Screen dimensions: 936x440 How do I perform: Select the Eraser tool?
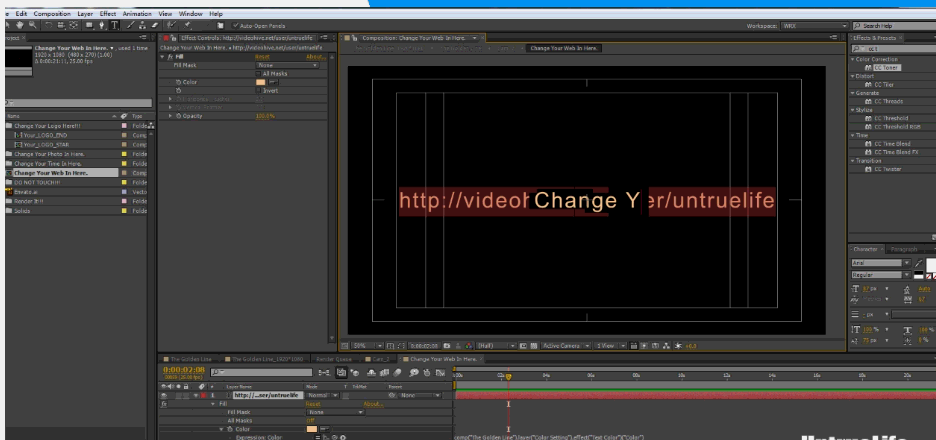point(155,25)
